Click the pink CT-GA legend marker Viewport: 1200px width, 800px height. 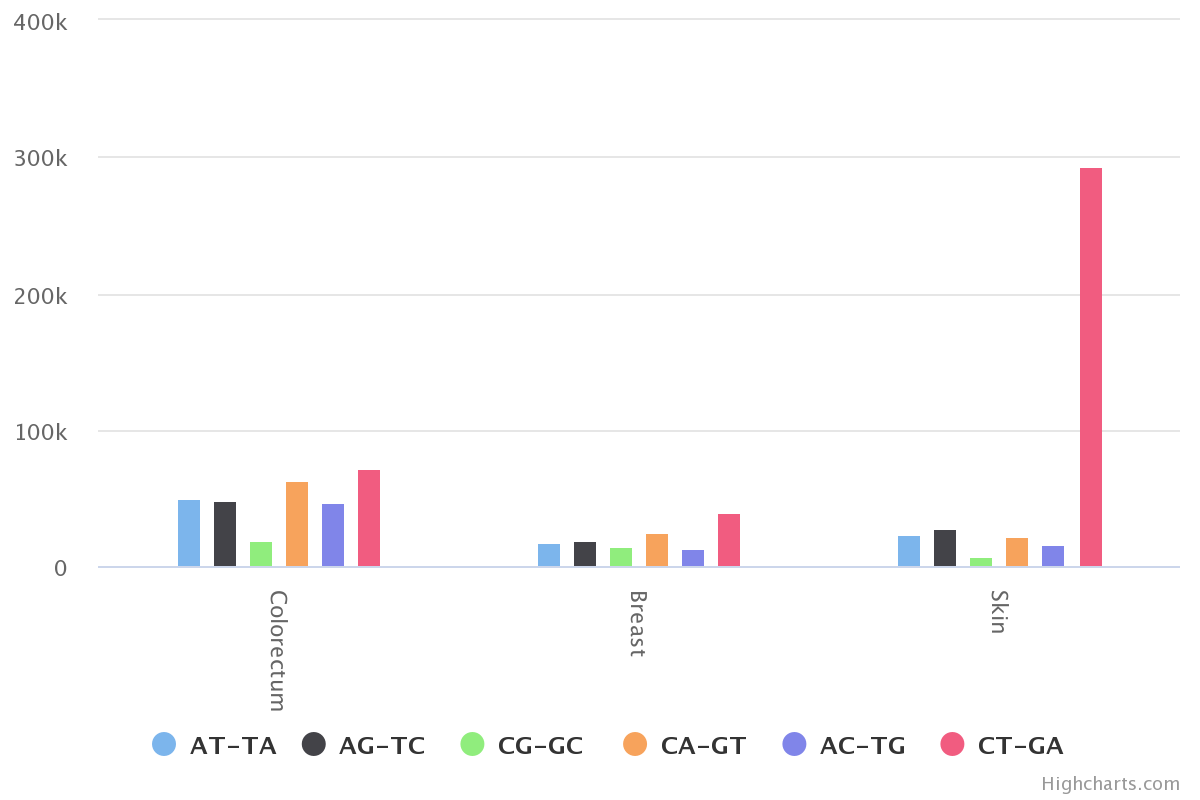click(953, 744)
